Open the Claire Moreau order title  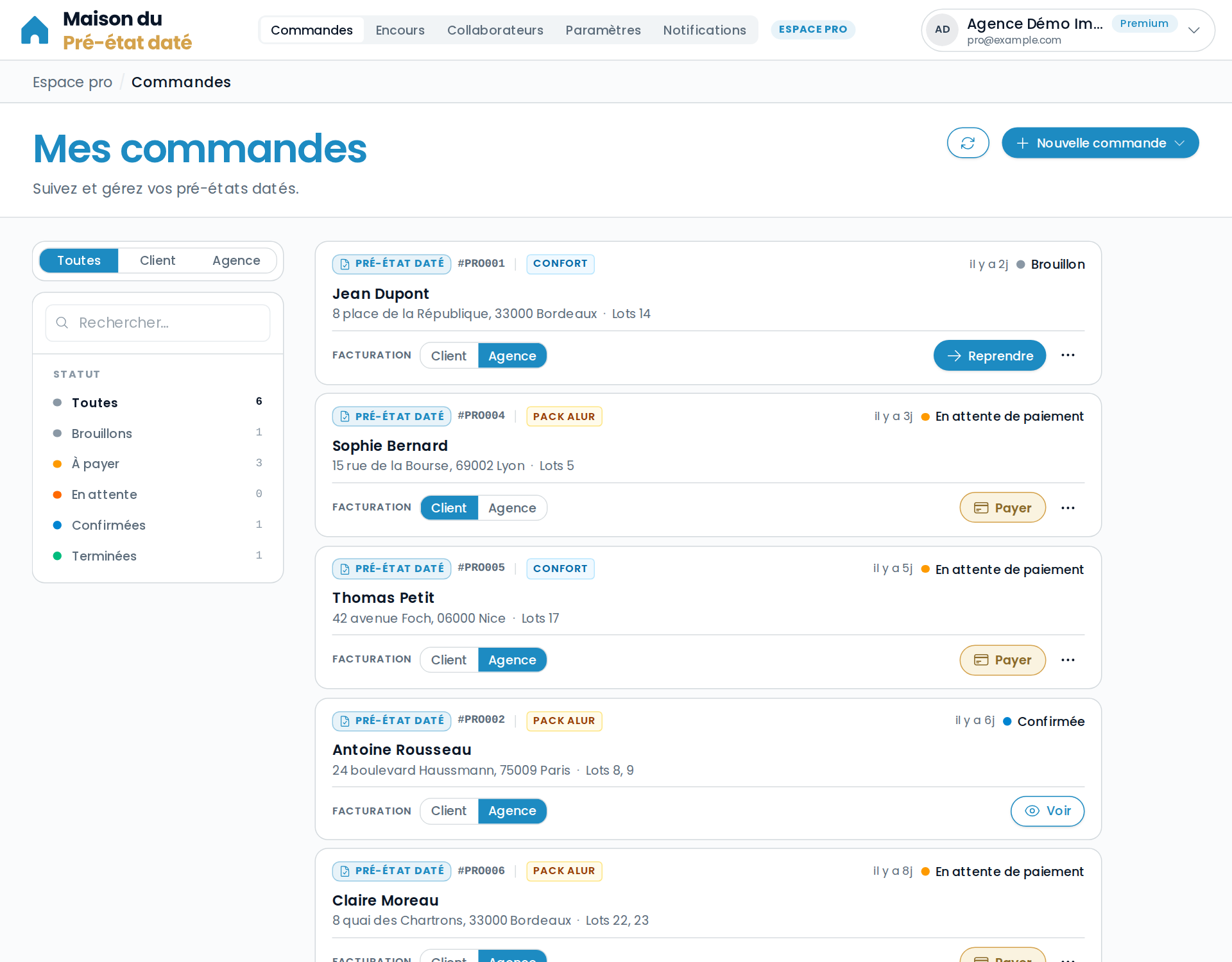click(x=385, y=900)
